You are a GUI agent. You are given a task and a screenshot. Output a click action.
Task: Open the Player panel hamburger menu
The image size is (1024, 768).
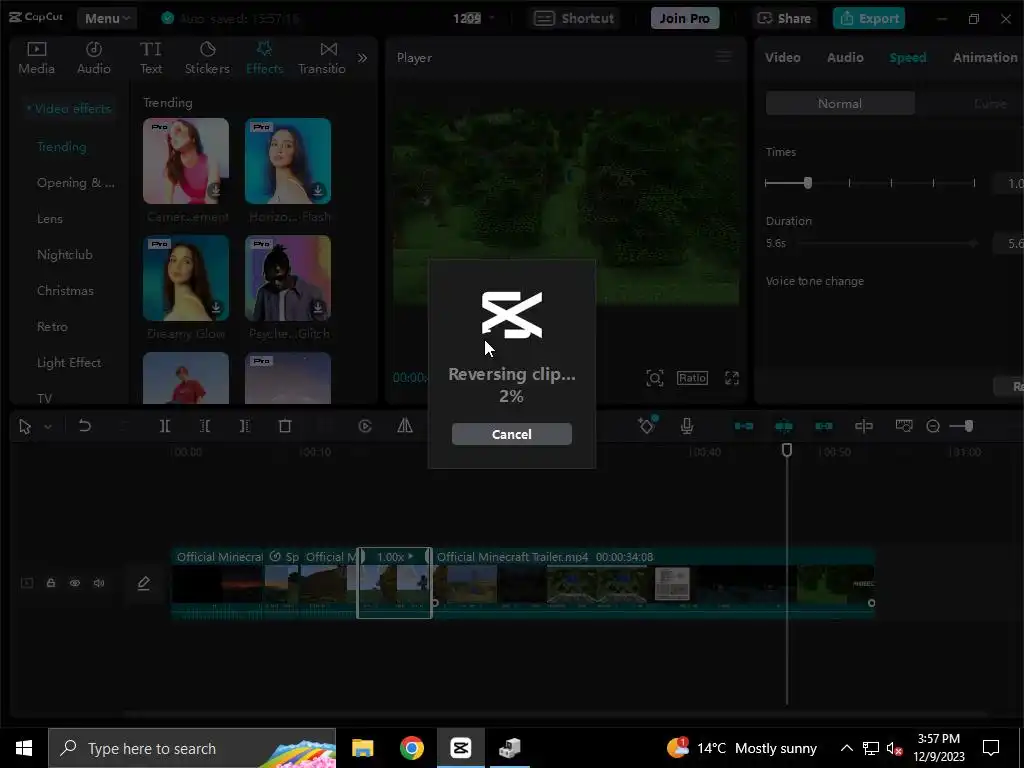723,57
